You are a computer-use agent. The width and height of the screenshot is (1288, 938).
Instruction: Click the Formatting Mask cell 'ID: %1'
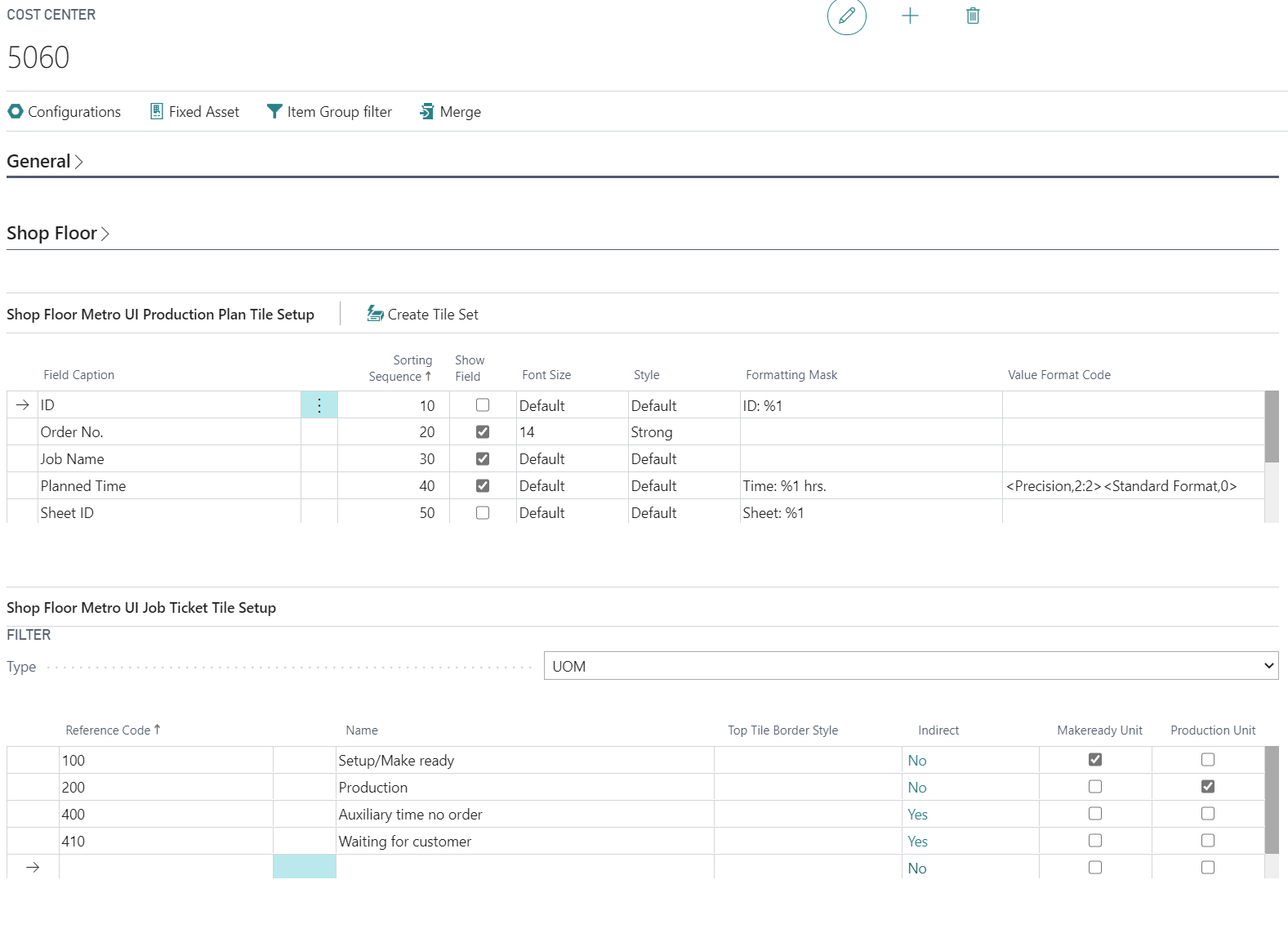pos(871,405)
